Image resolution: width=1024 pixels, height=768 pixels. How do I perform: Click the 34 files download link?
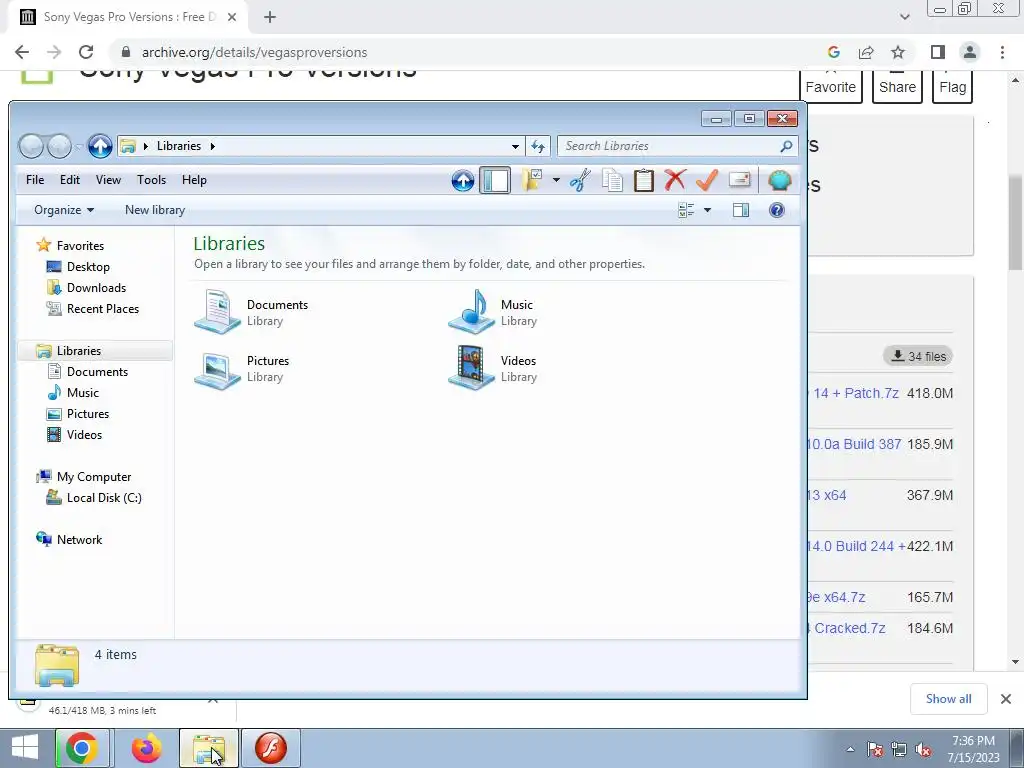pos(918,356)
